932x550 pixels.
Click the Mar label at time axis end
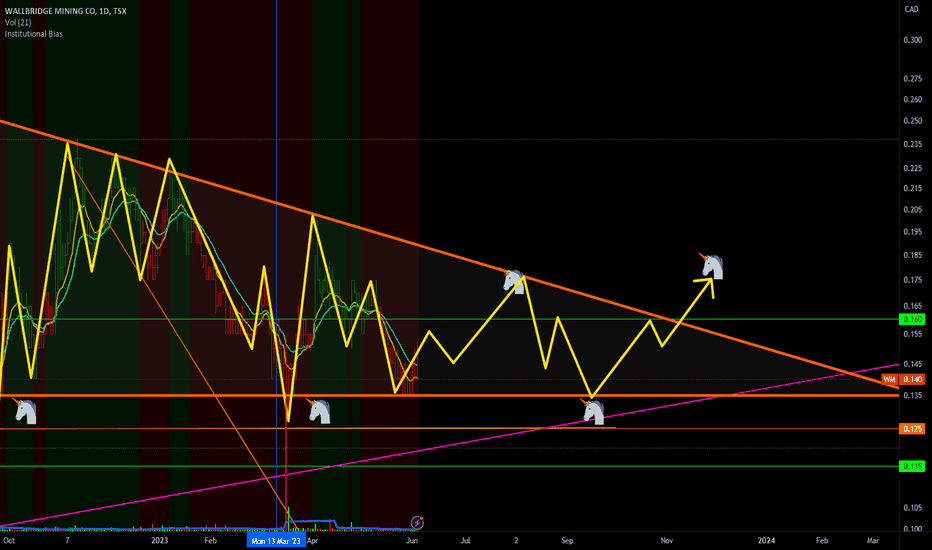coord(873,540)
